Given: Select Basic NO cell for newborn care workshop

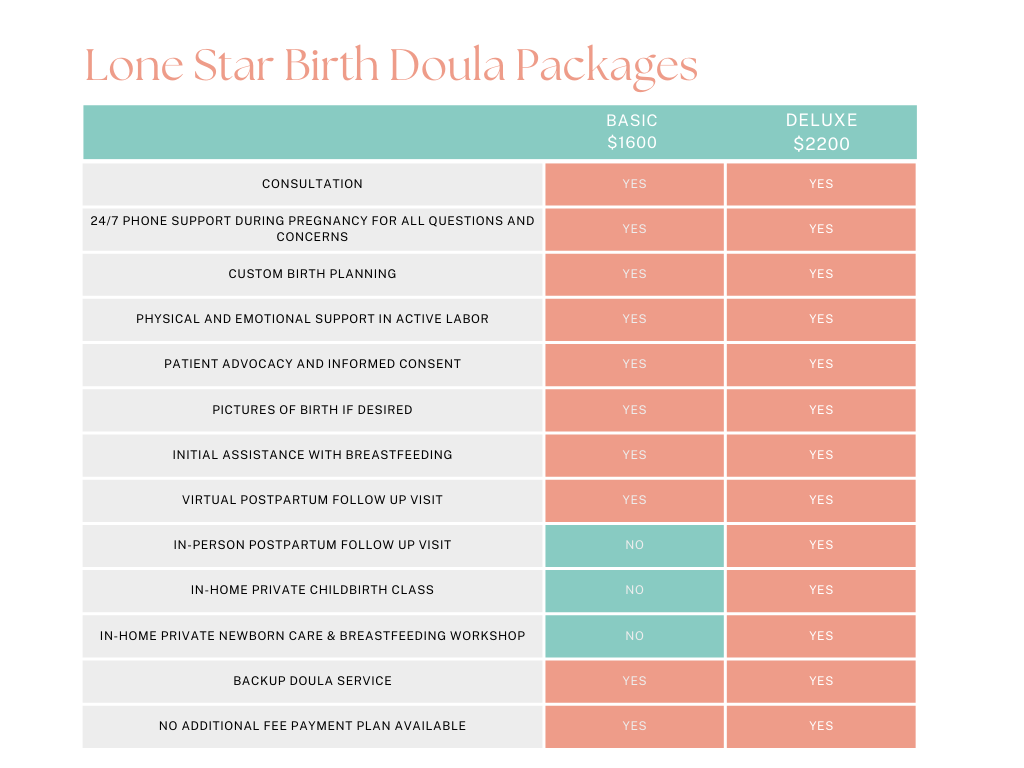Looking at the screenshot, I should point(634,636).
